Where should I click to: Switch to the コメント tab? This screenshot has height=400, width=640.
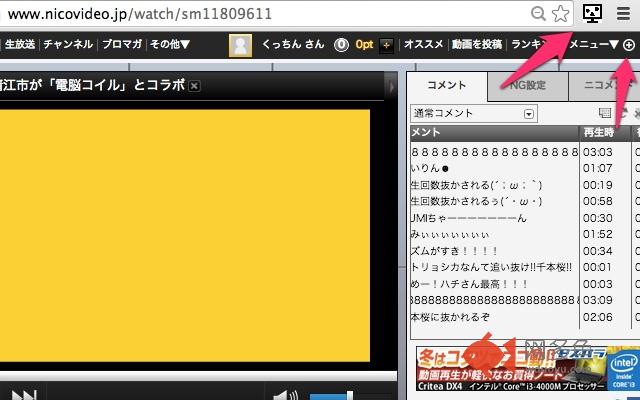(x=447, y=85)
